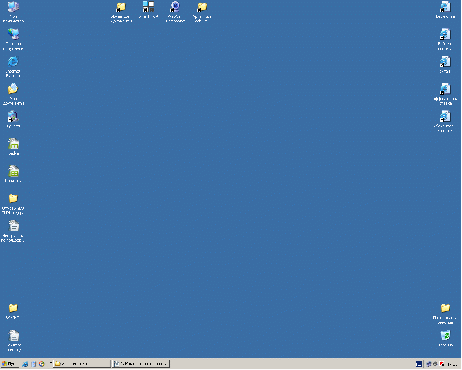
Task: Click the red system tray icon
Action: [x=442, y=364]
